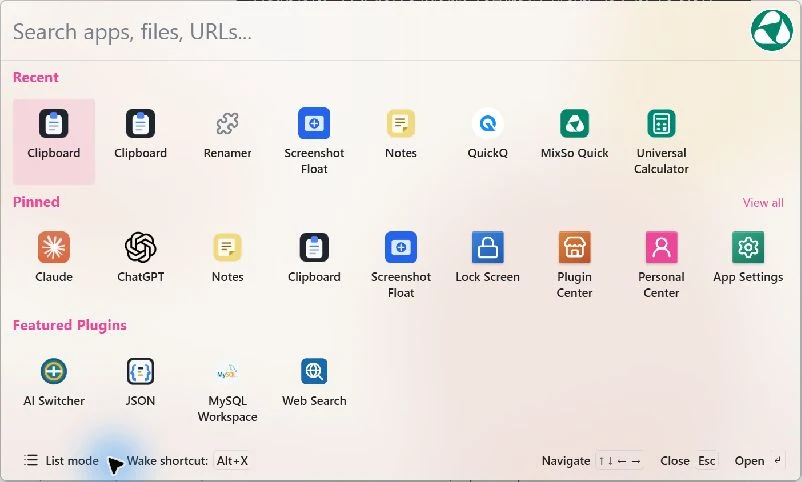Open the Personal Center
Screen dimensions: 802x482
click(661, 265)
